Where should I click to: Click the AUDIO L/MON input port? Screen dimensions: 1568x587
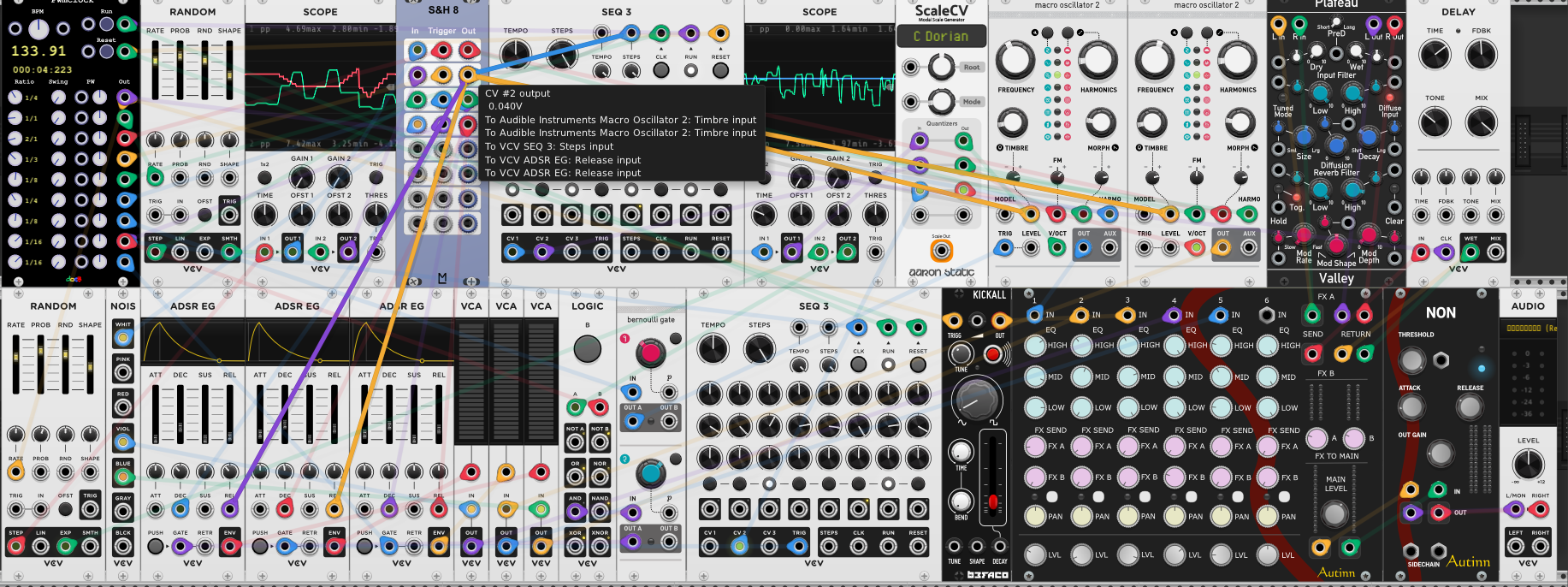pos(1515,510)
